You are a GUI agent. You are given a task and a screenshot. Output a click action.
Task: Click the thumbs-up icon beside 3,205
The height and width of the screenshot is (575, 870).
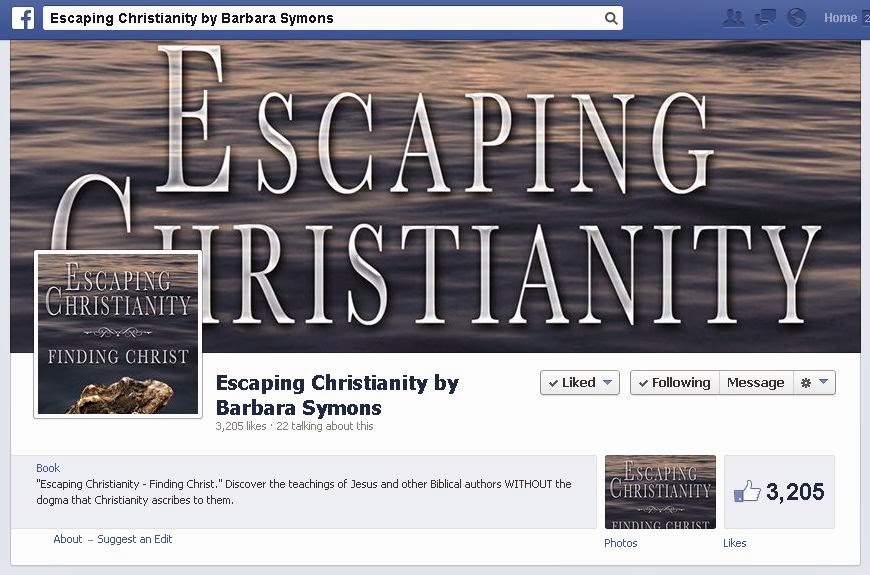point(747,491)
